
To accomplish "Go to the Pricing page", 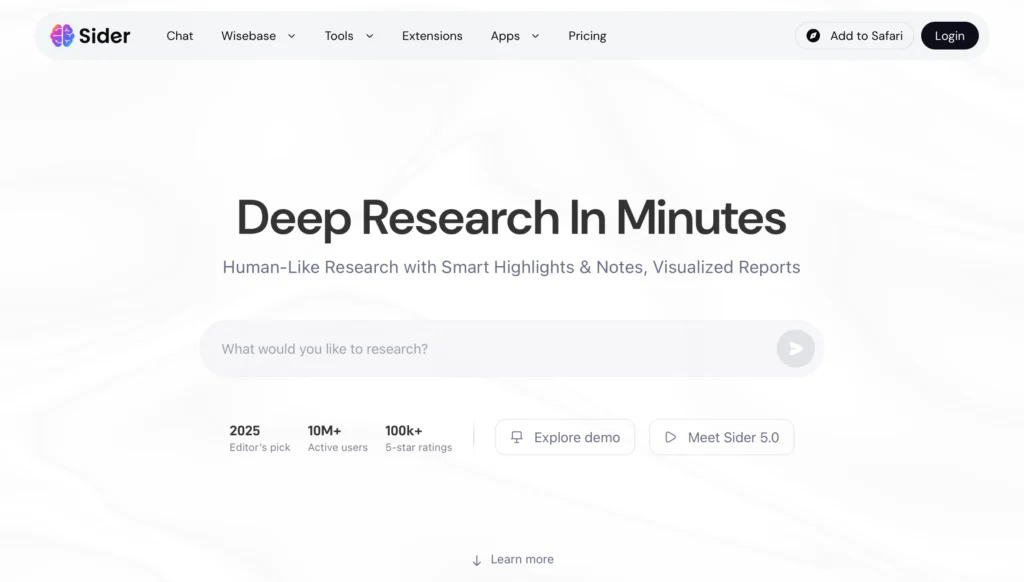I will click(587, 36).
